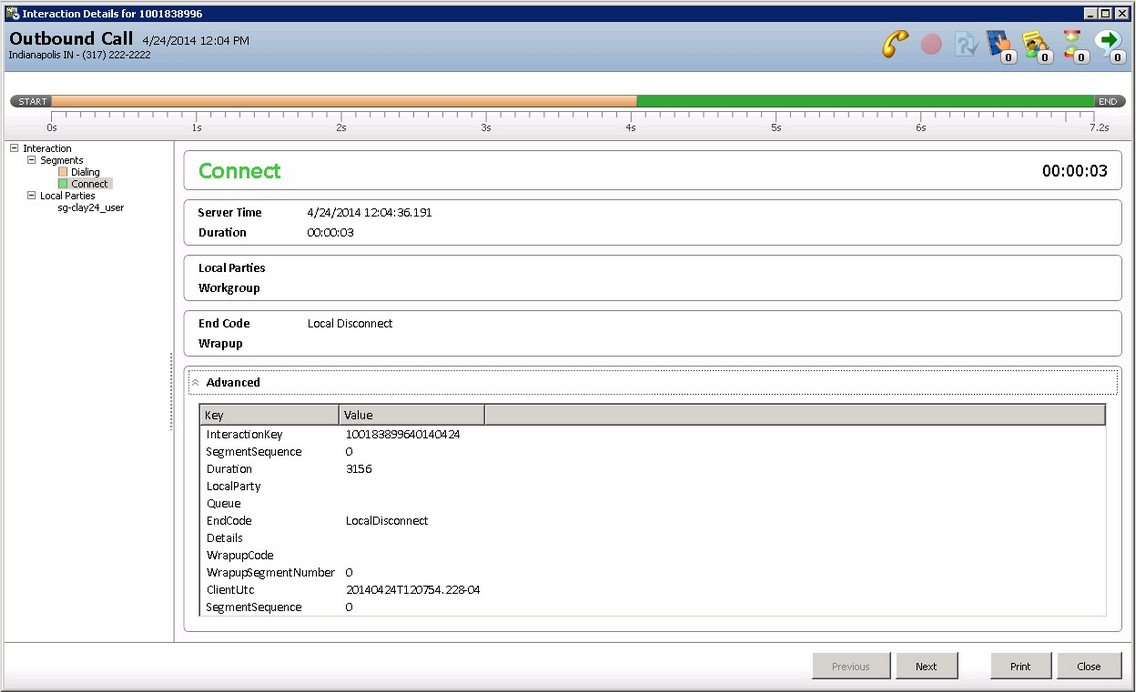The image size is (1136, 692).
Task: Click the Print button
Action: pos(1019,666)
